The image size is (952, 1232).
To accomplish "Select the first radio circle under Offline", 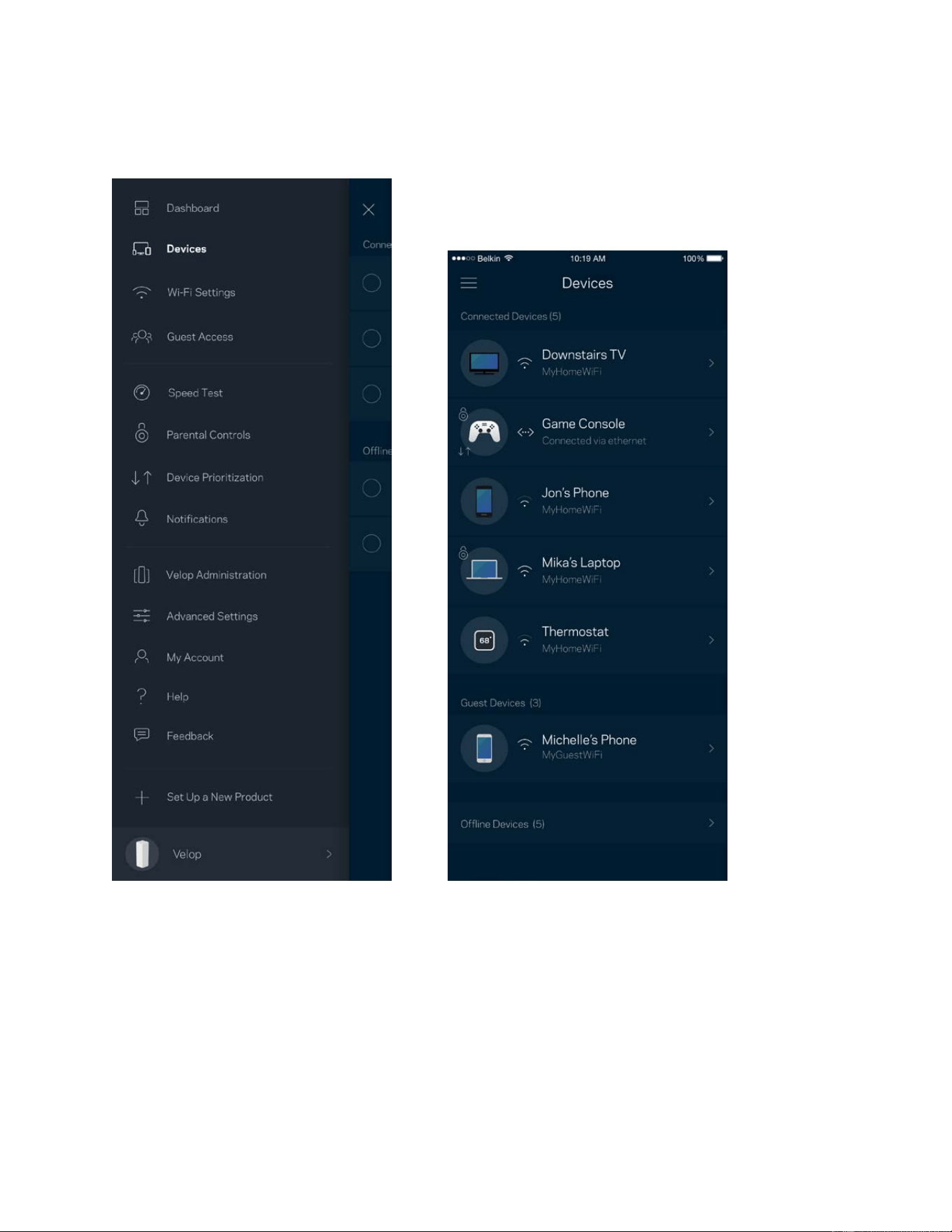I will pos(371,488).
